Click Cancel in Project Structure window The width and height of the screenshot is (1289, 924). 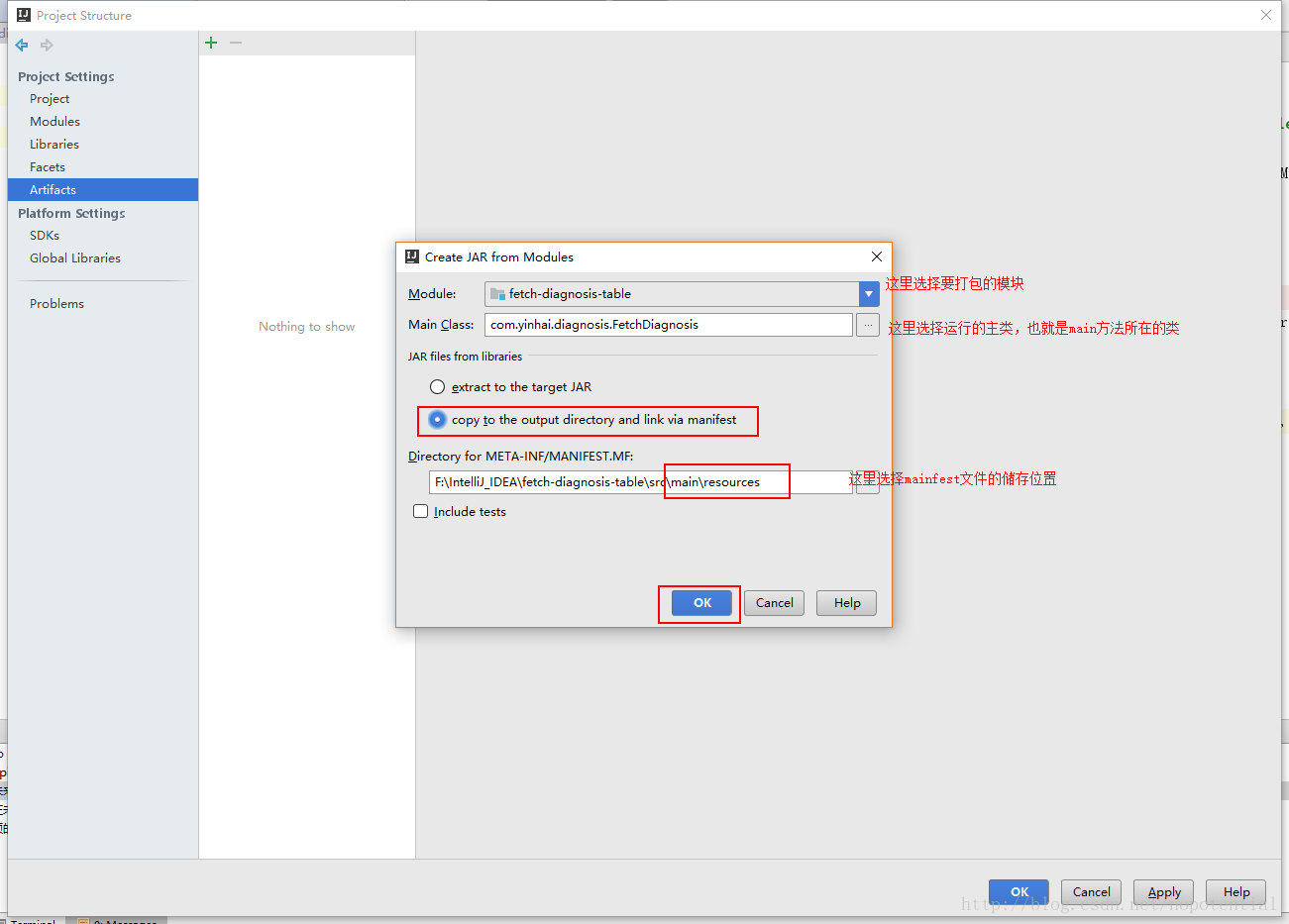pos(1091,892)
